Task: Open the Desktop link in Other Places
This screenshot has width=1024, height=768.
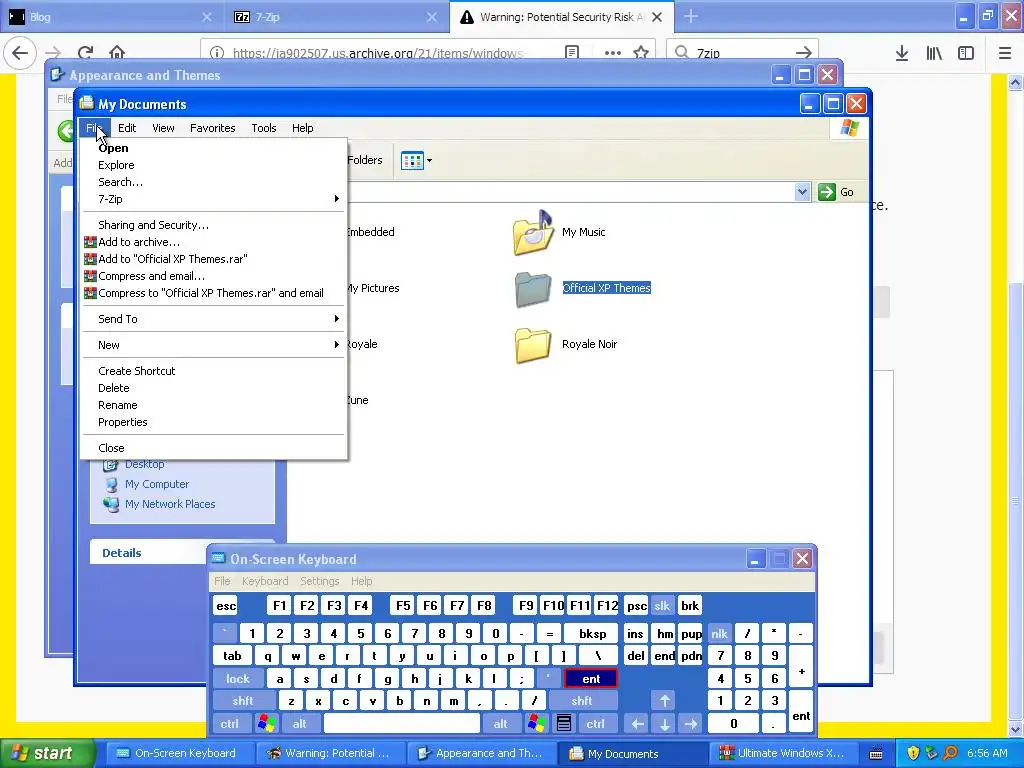Action: point(144,464)
